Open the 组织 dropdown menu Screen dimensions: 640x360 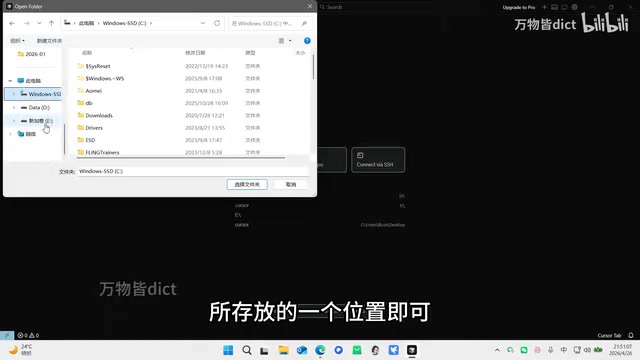pyautogui.click(x=18, y=40)
